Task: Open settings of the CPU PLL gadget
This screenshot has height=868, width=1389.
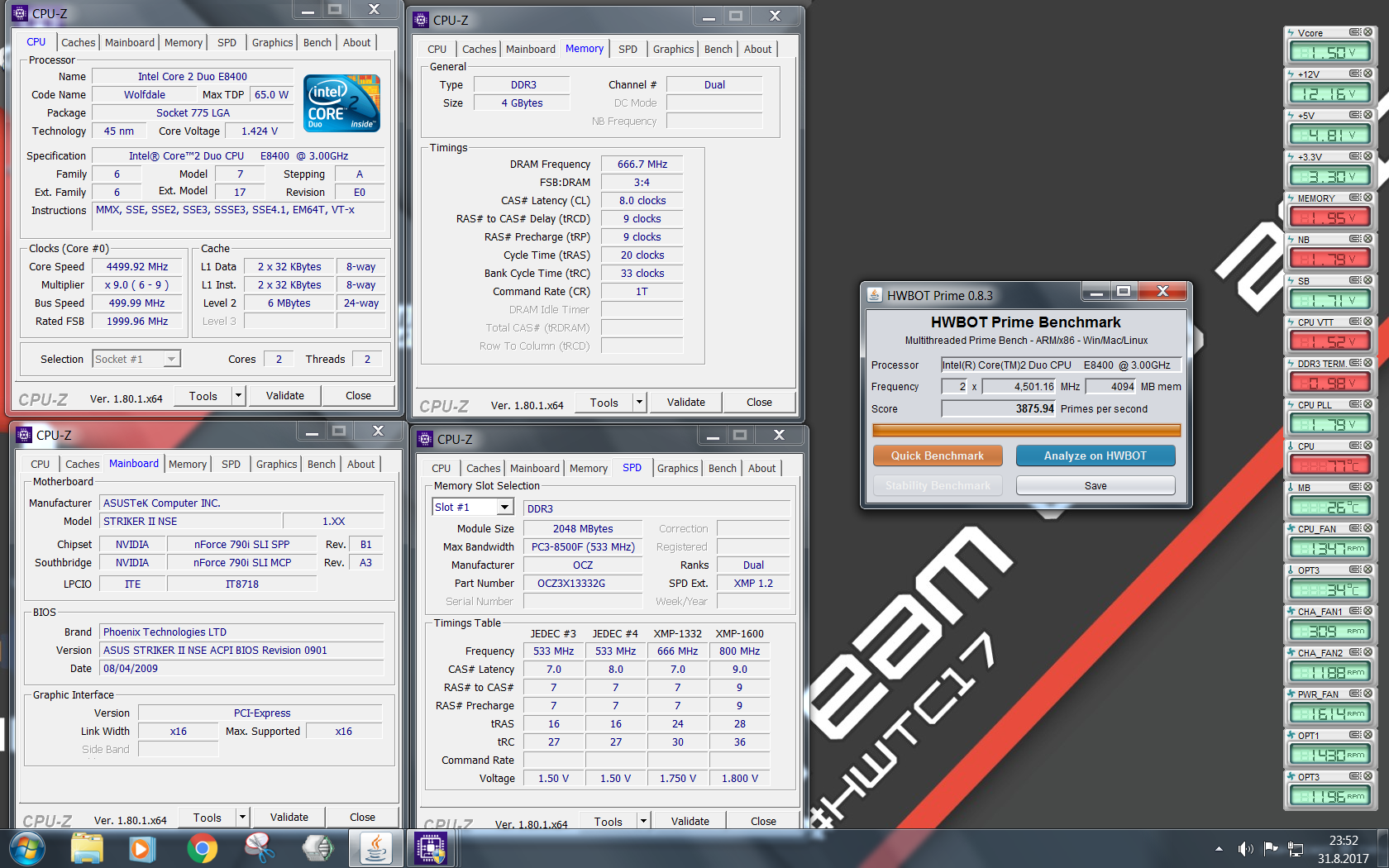Action: click(1354, 404)
